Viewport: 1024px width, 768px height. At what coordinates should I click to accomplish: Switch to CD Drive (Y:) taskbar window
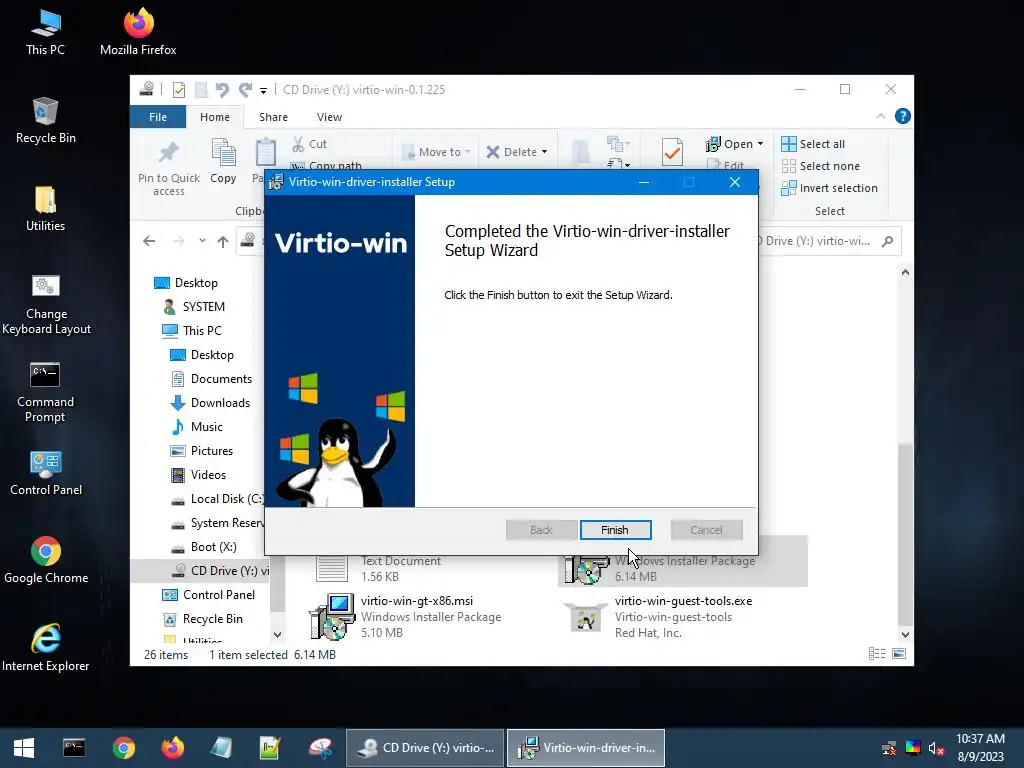tap(425, 748)
